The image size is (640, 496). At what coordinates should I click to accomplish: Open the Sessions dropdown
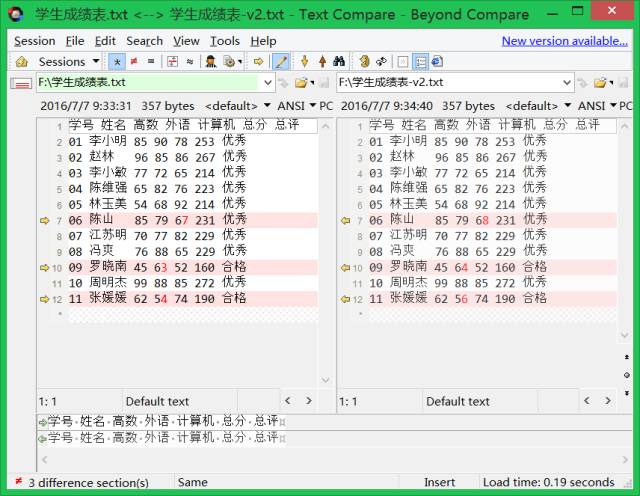coord(69,62)
